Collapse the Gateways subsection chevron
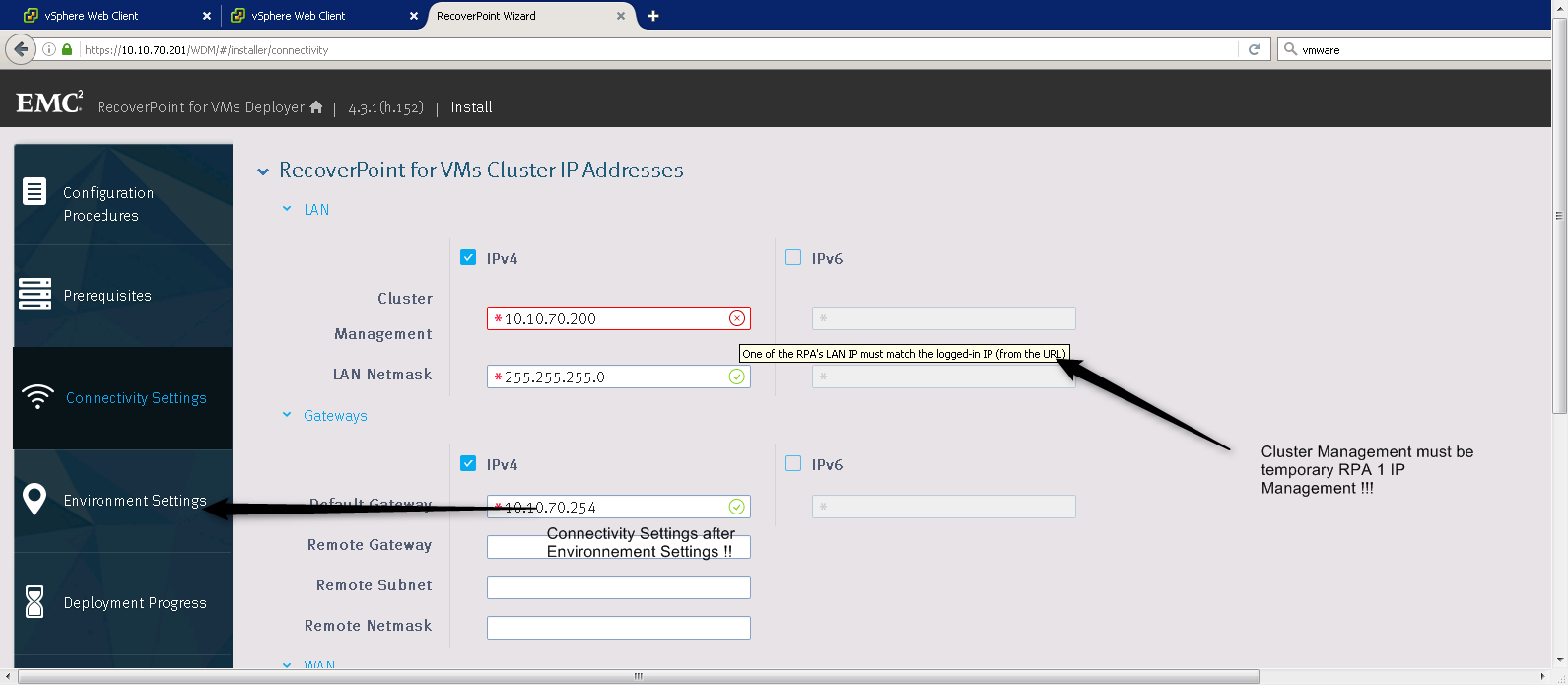The width and height of the screenshot is (1568, 685). point(287,415)
